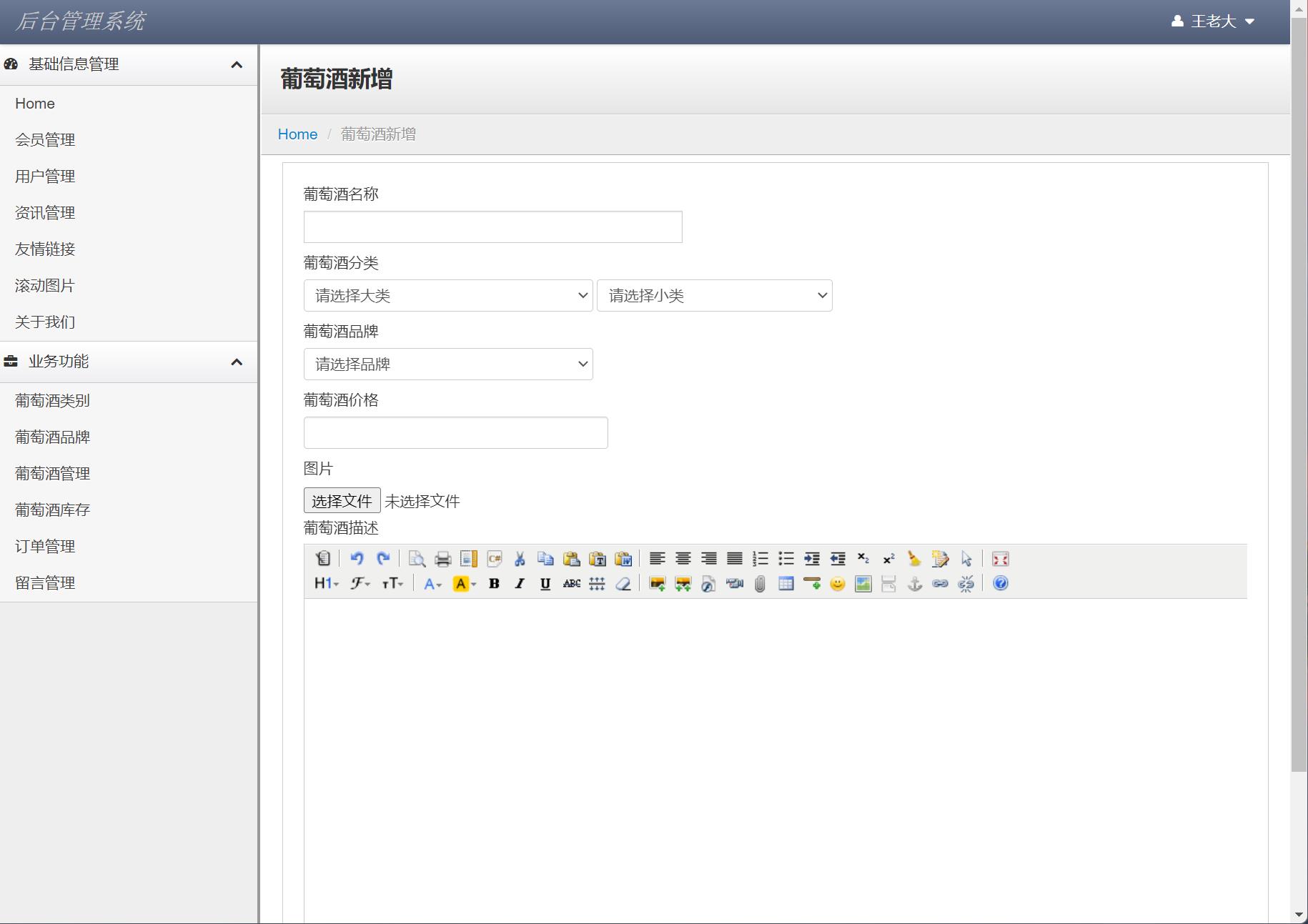Open the text background color picker
The width and height of the screenshot is (1308, 924).
(x=464, y=584)
